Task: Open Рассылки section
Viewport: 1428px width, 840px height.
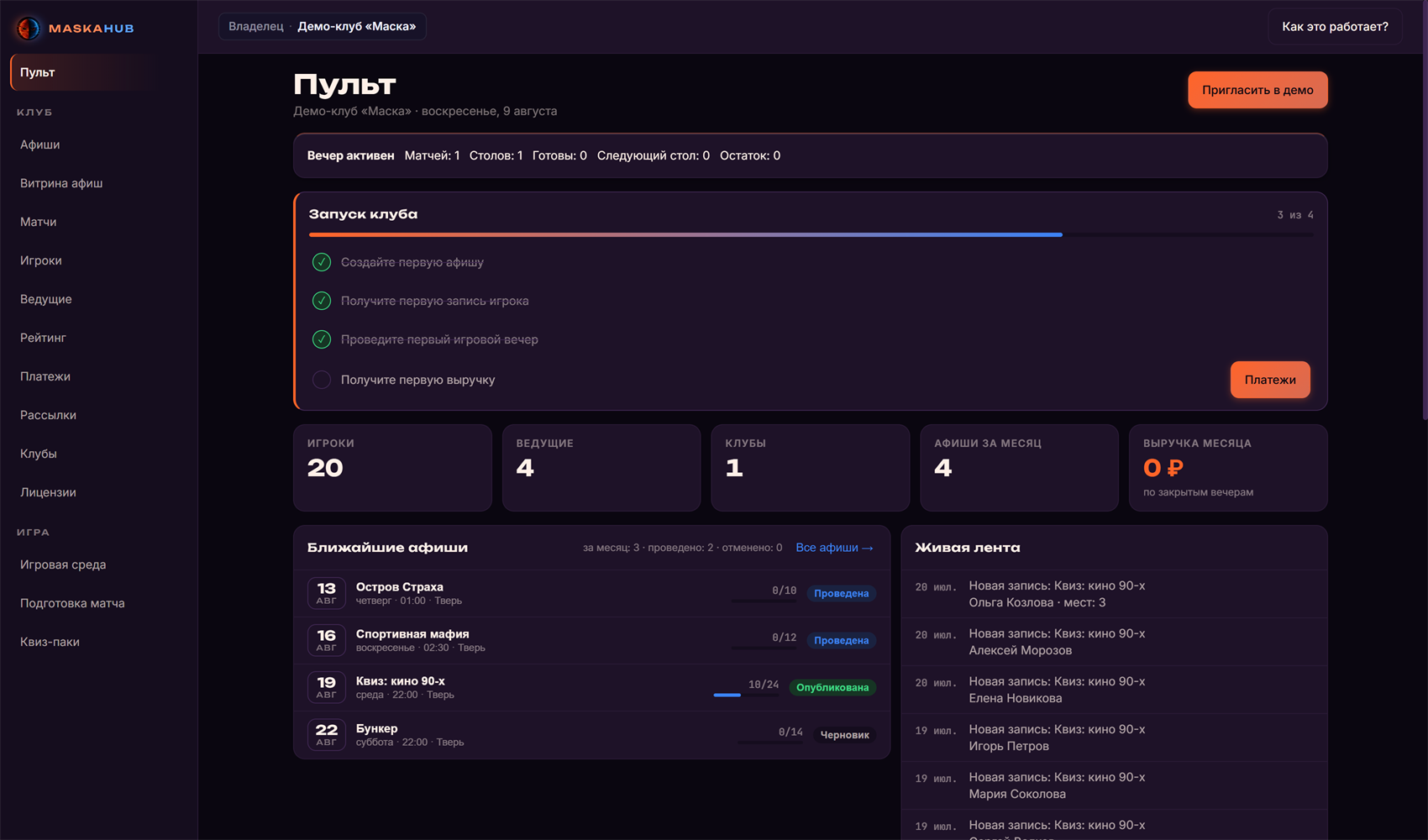Action: click(x=98, y=415)
